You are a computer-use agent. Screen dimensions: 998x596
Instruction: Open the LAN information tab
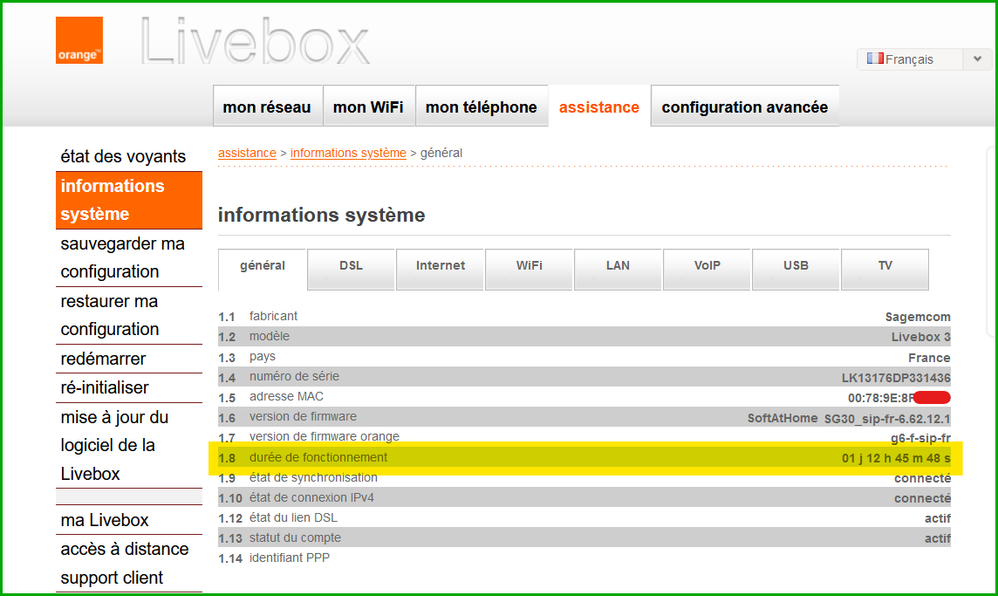pyautogui.click(x=618, y=266)
